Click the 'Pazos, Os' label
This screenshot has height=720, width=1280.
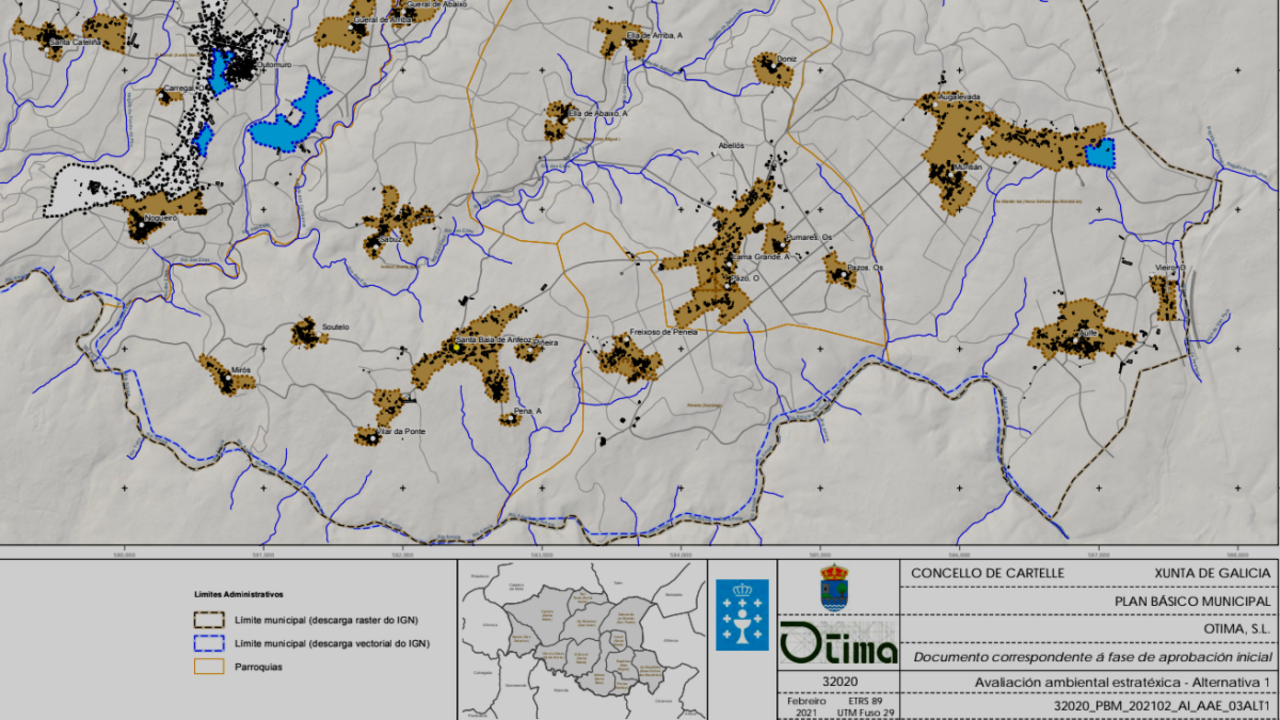[865, 268]
